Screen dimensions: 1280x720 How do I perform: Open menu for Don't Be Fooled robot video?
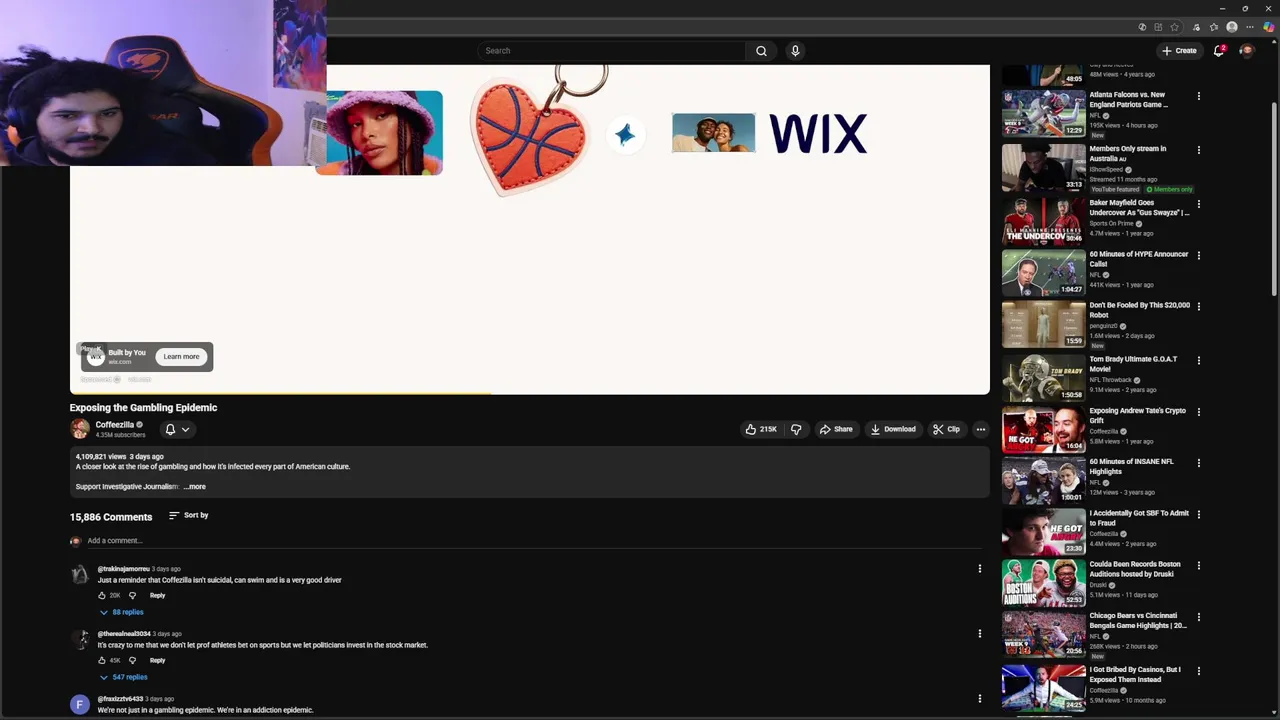point(1198,306)
